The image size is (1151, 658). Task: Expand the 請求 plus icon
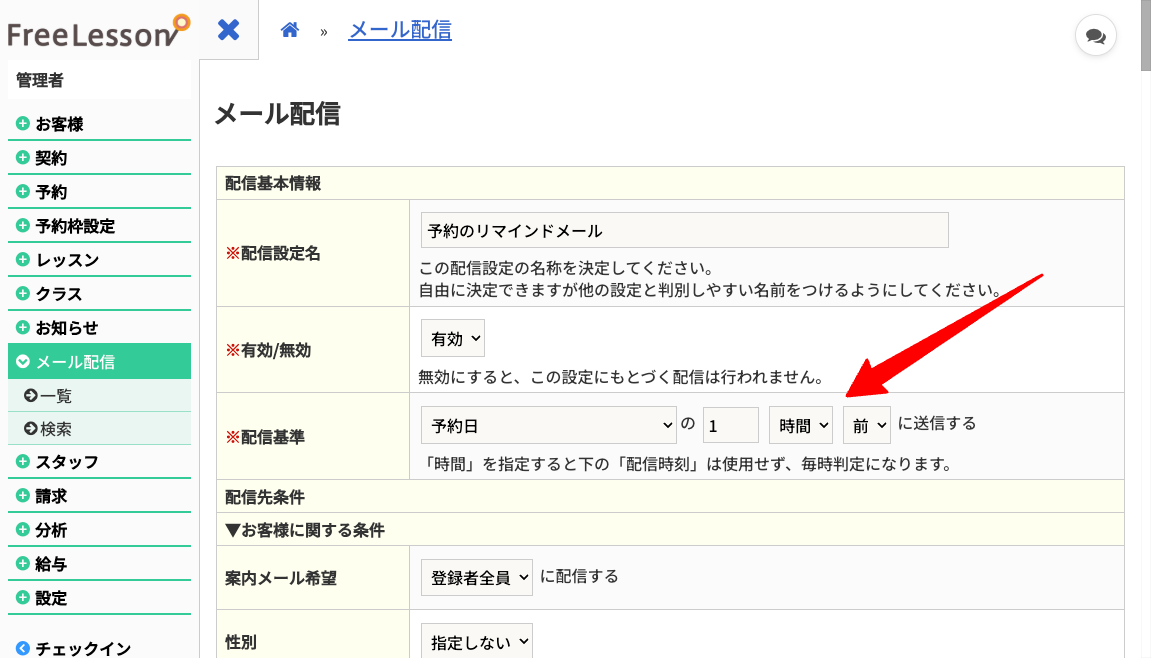[x=23, y=496]
